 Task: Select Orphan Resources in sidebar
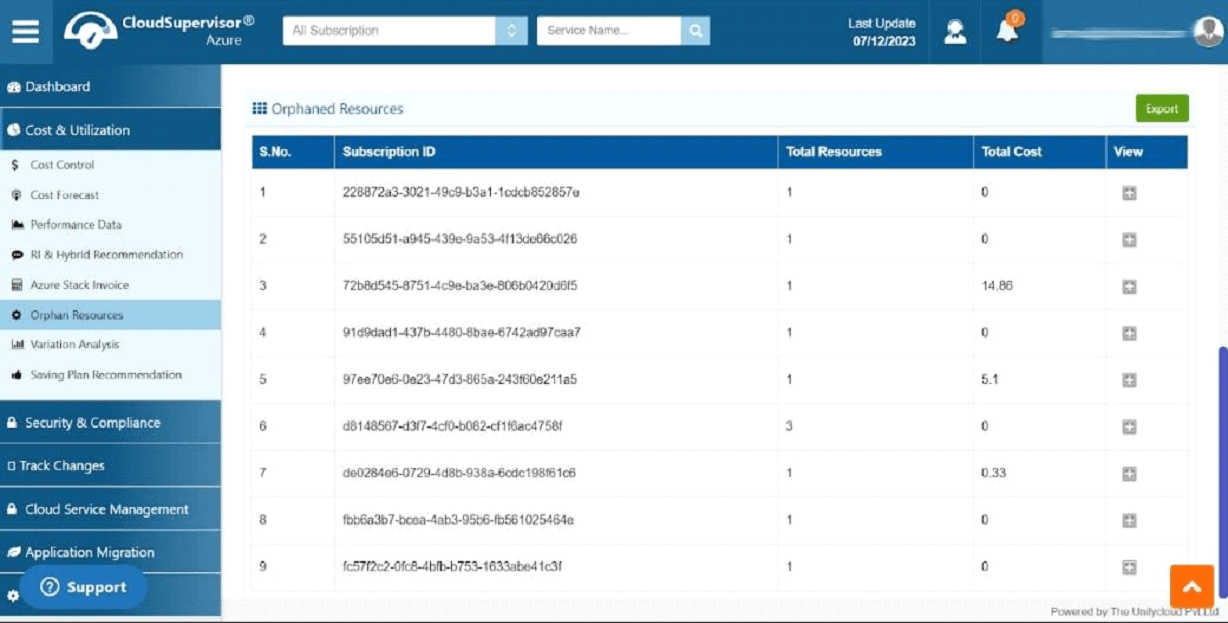(110, 315)
